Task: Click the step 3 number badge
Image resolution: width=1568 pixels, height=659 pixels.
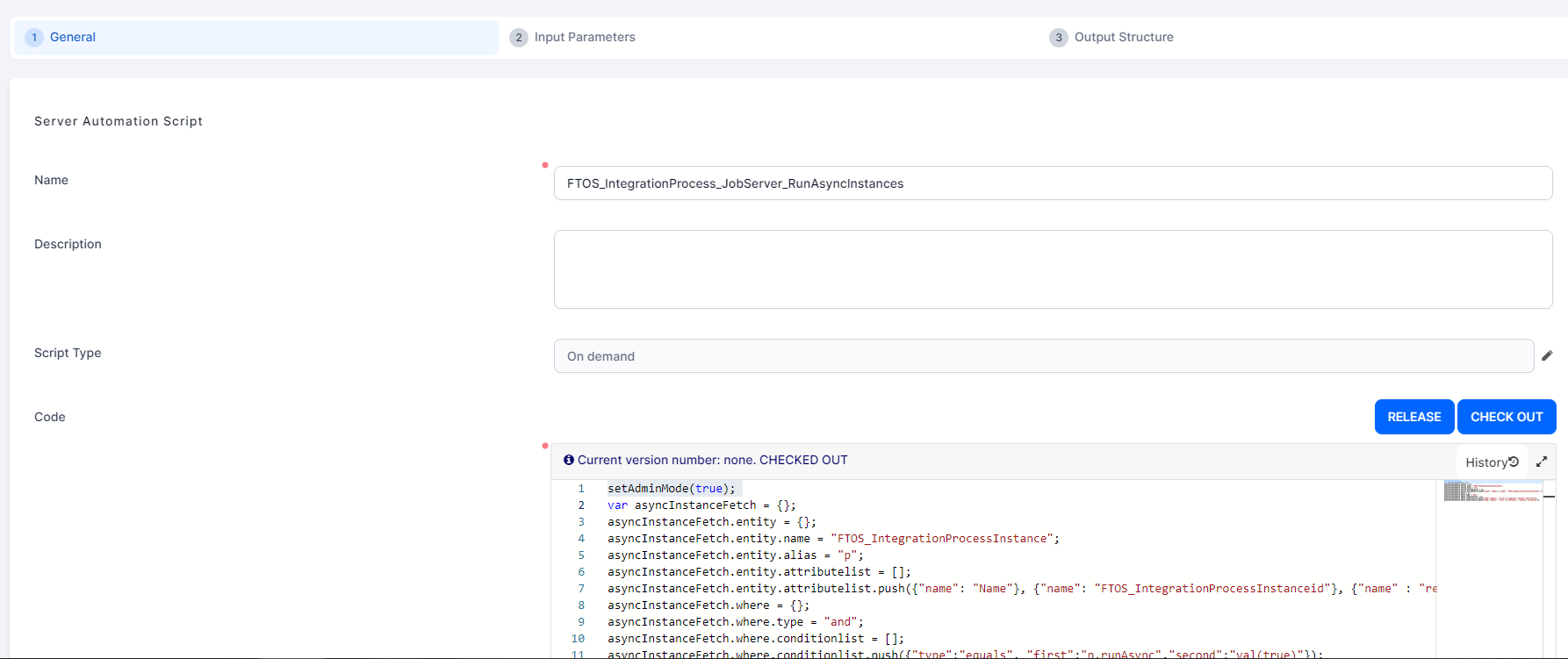Action: (1059, 38)
